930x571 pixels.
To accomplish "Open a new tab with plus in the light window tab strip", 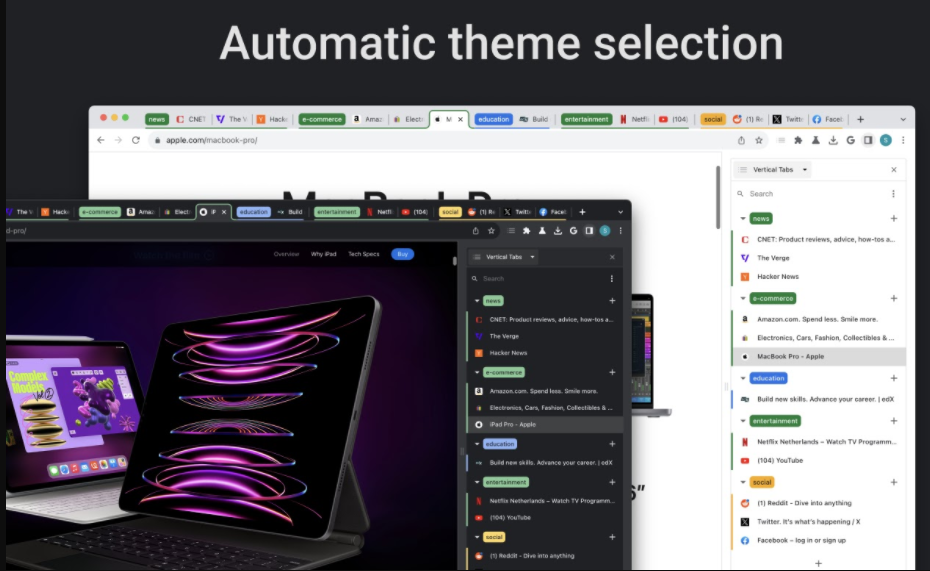I will (860, 119).
